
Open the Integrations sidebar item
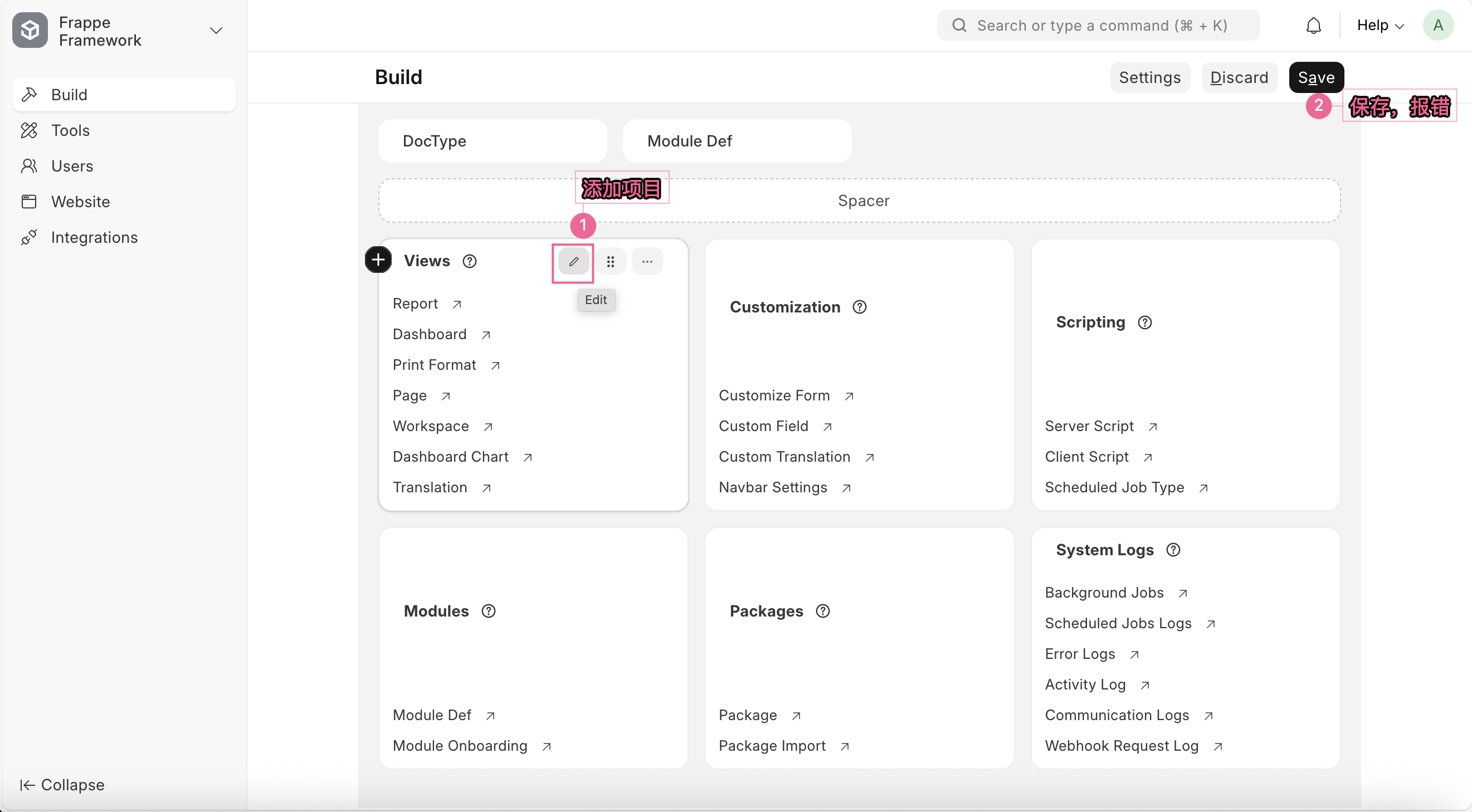(124, 238)
